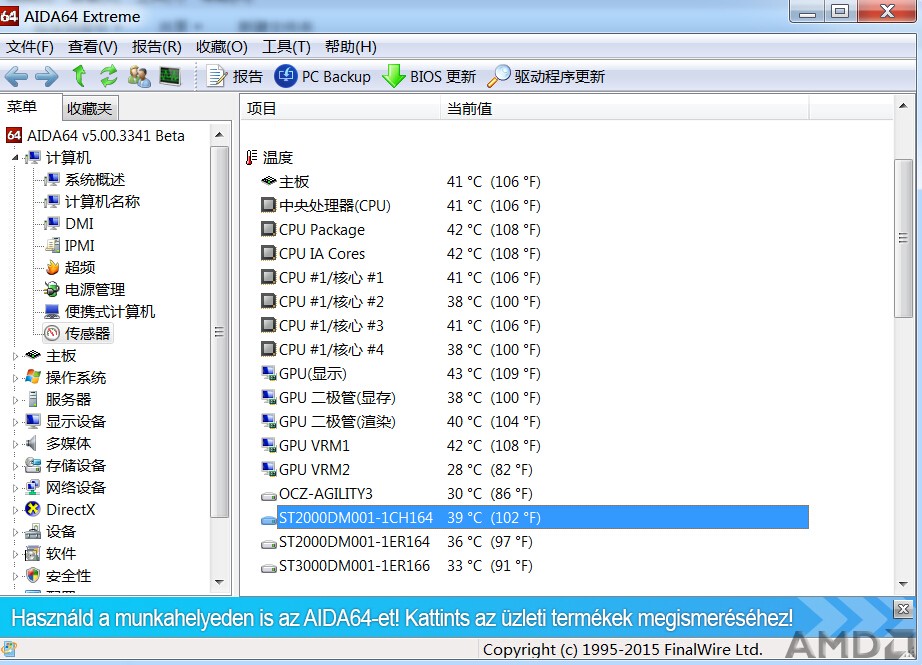The width and height of the screenshot is (922, 665).
Task: Go back with the blue left arrow
Action: (16, 76)
